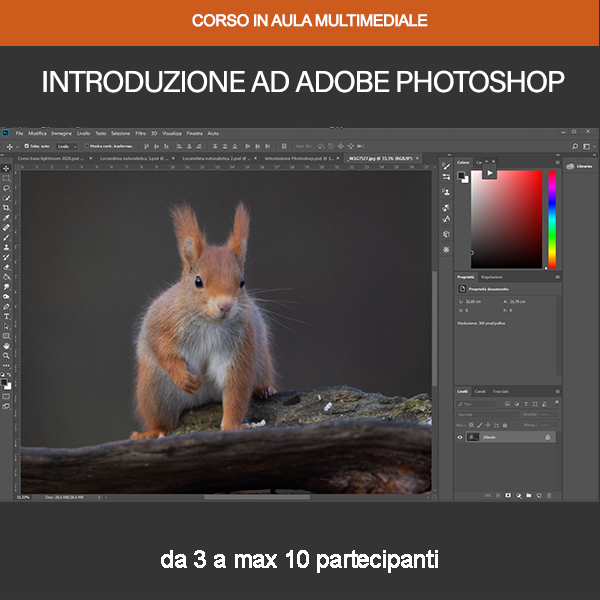This screenshot has width=600, height=600.
Task: Select the Brush tool
Action: (6, 237)
